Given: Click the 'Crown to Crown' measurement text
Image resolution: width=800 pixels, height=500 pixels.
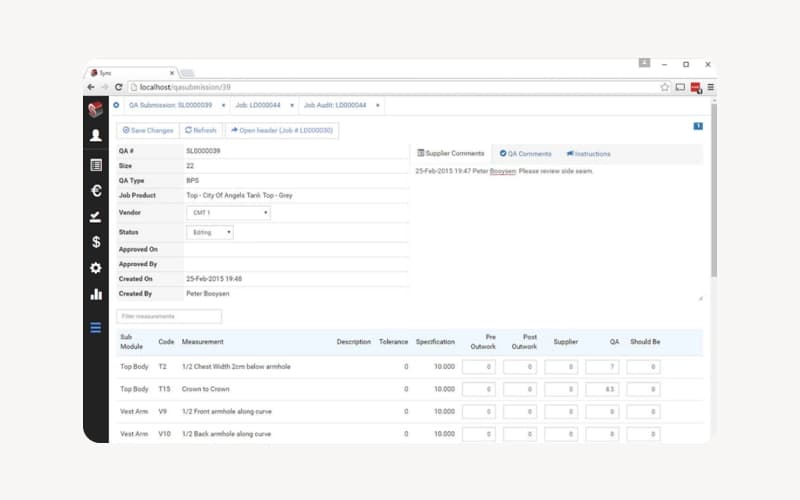Looking at the screenshot, I should pos(206,389).
